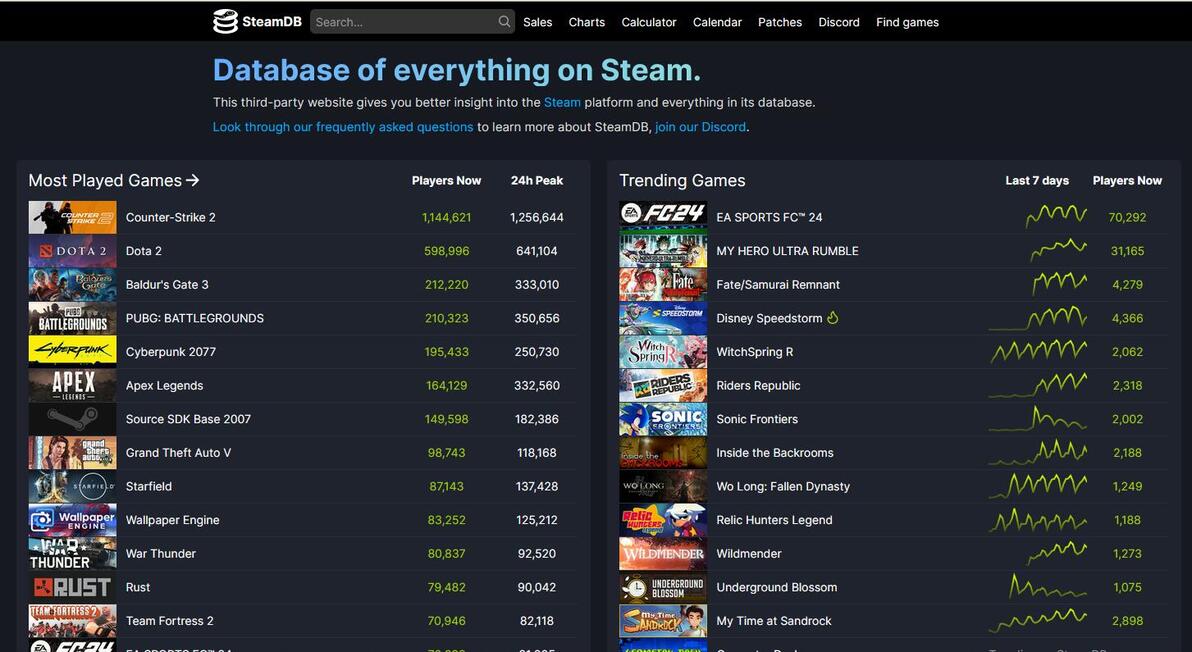Click EA SPORTS FC 24 players 70,292
This screenshot has height=652, width=1192.
[x=1127, y=217]
